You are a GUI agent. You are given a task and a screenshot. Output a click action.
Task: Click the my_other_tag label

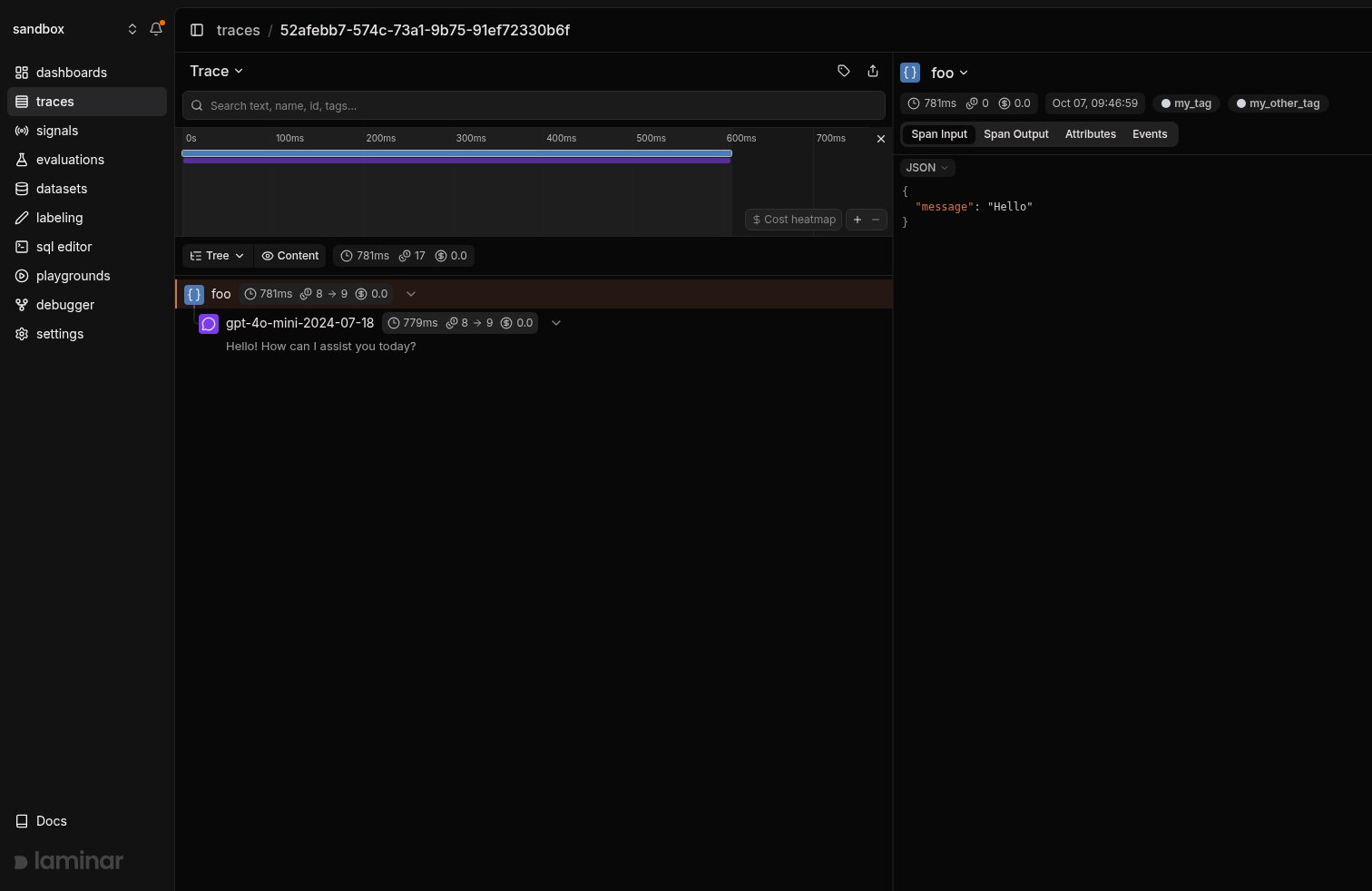pos(1278,103)
